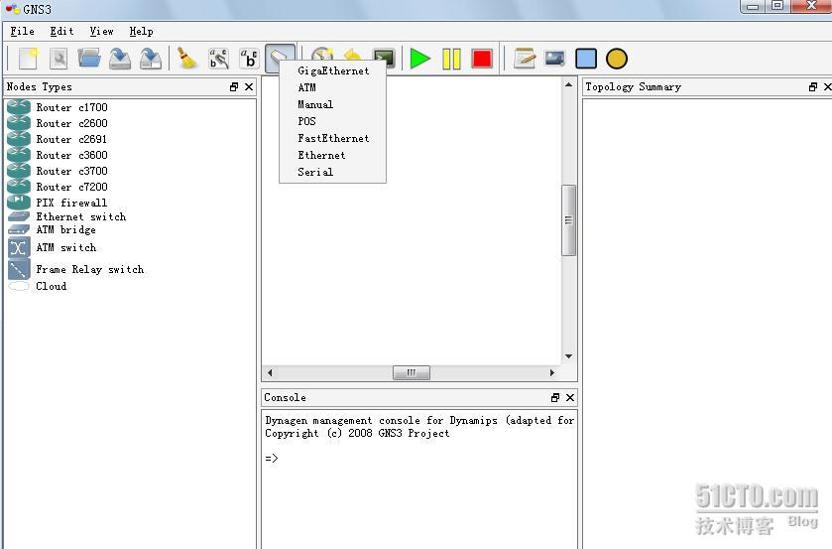
Task: Click the snapshot clock icon
Action: [x=322, y=54]
